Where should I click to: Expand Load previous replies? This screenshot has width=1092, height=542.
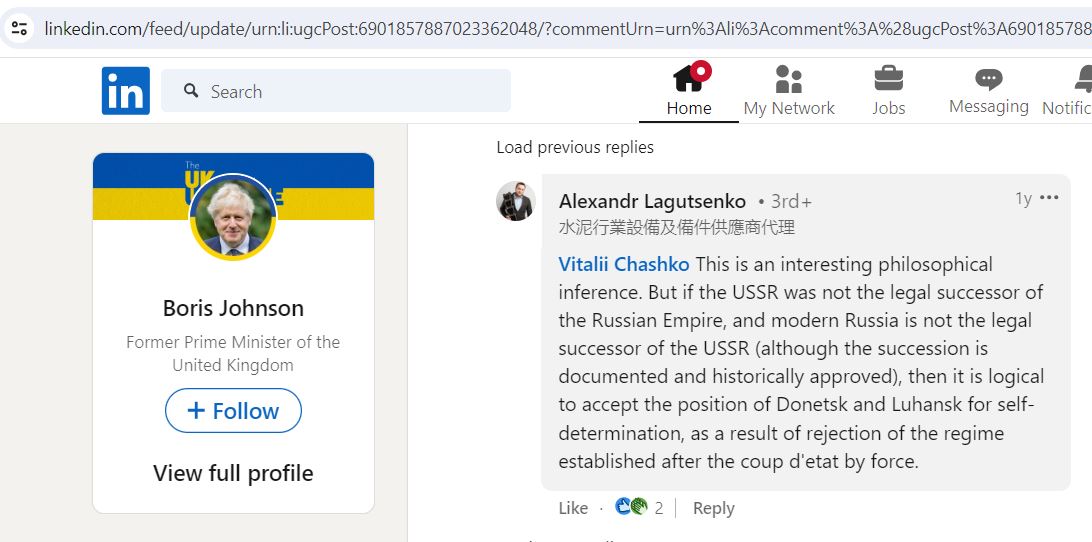click(x=575, y=147)
